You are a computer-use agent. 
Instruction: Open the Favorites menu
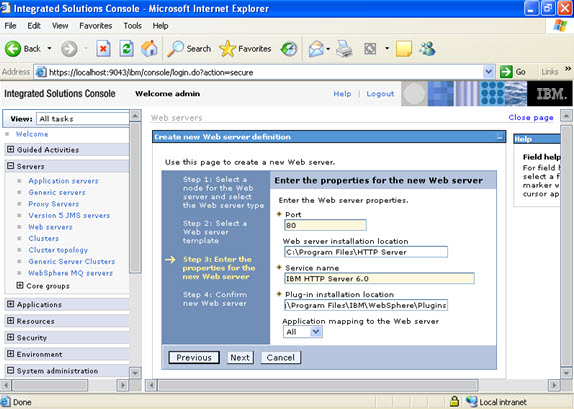(96, 26)
